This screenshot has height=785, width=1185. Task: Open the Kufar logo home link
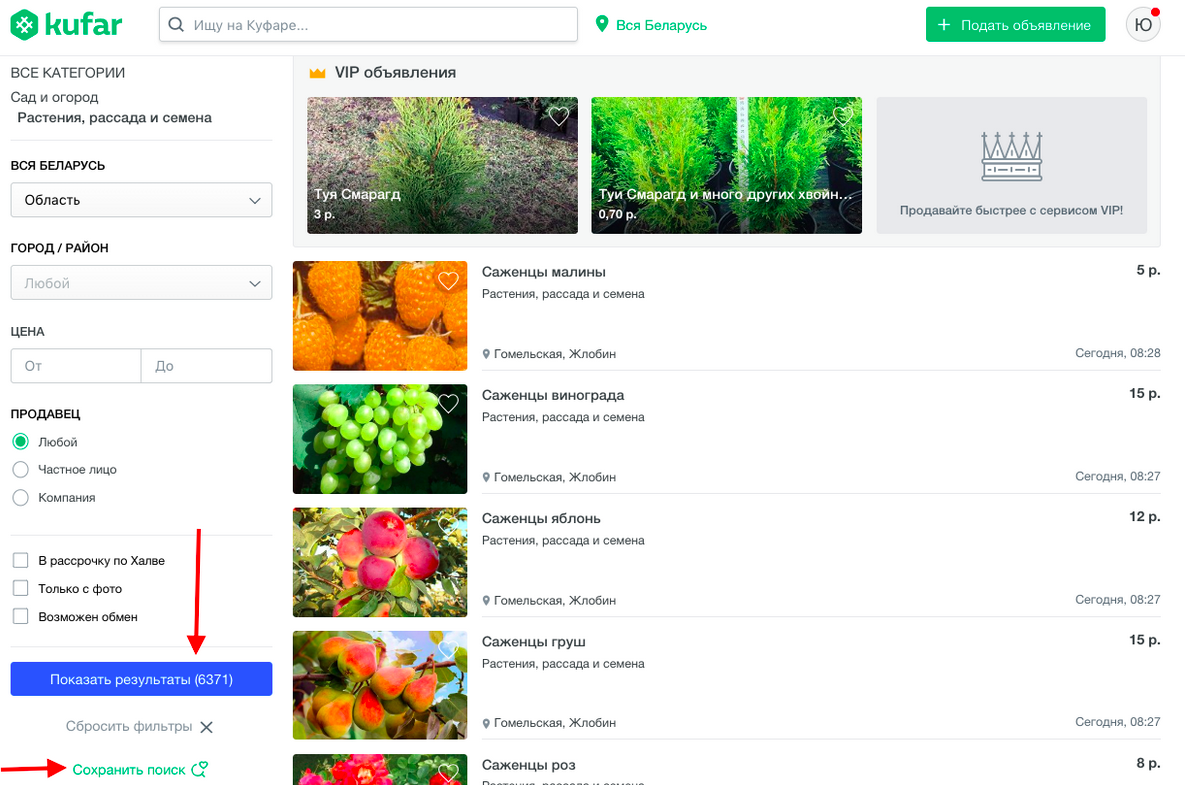[x=67, y=25]
